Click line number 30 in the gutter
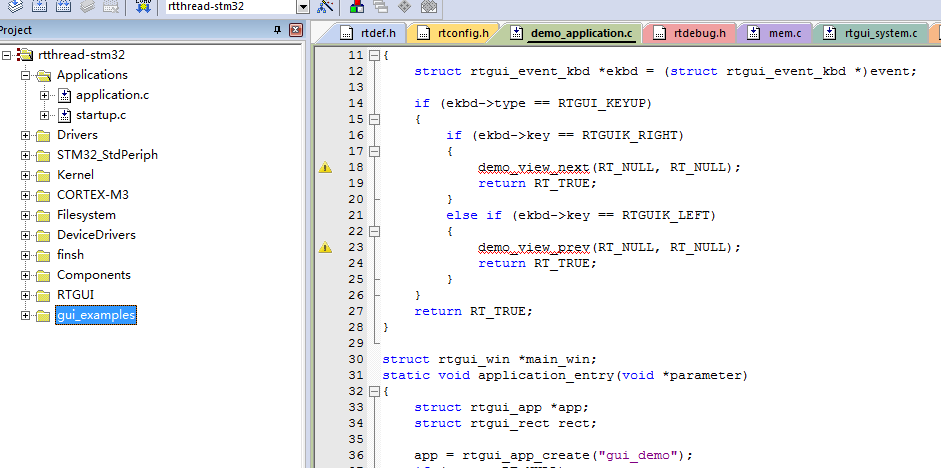 [x=356, y=359]
